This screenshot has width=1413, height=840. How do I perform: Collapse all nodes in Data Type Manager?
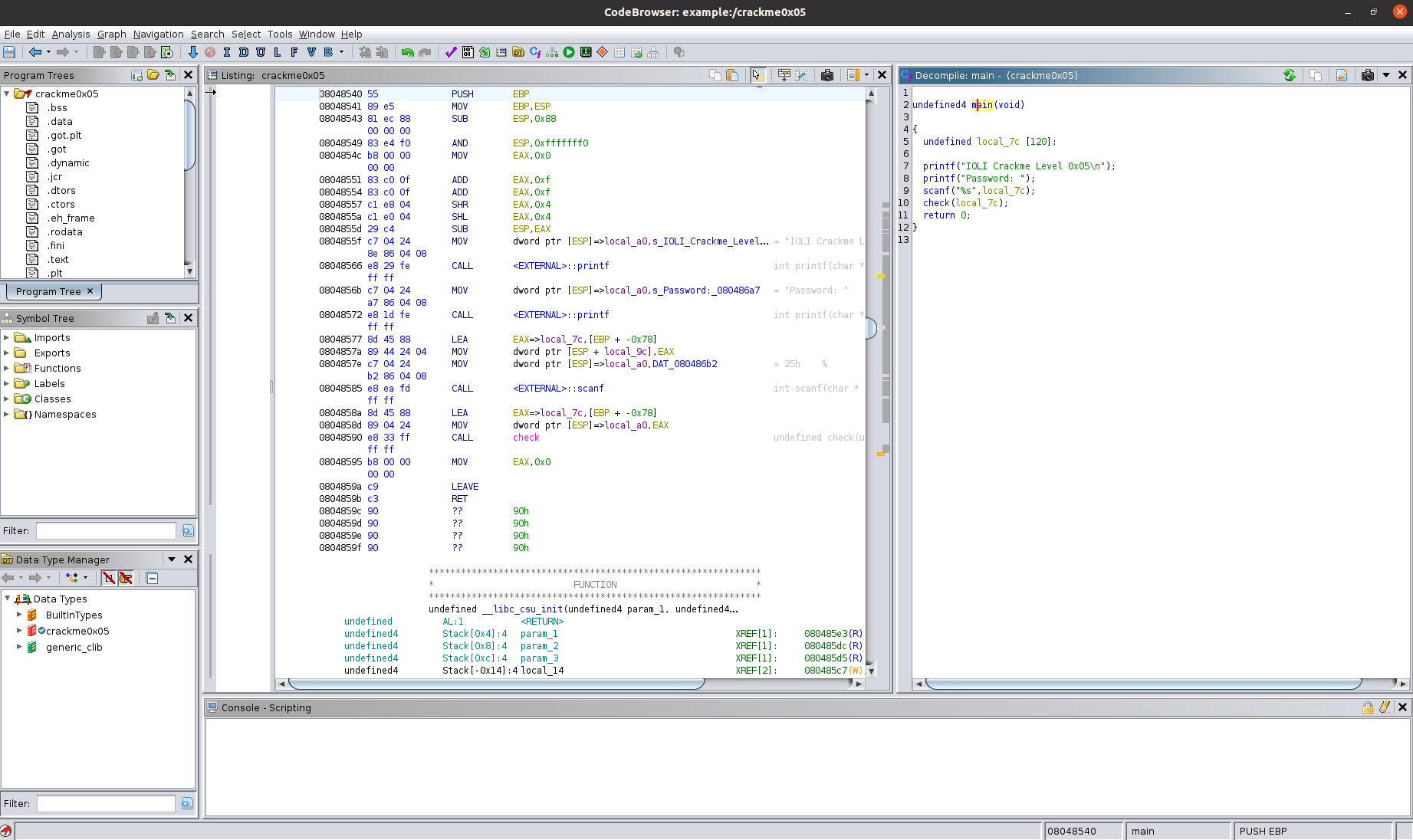pos(152,578)
